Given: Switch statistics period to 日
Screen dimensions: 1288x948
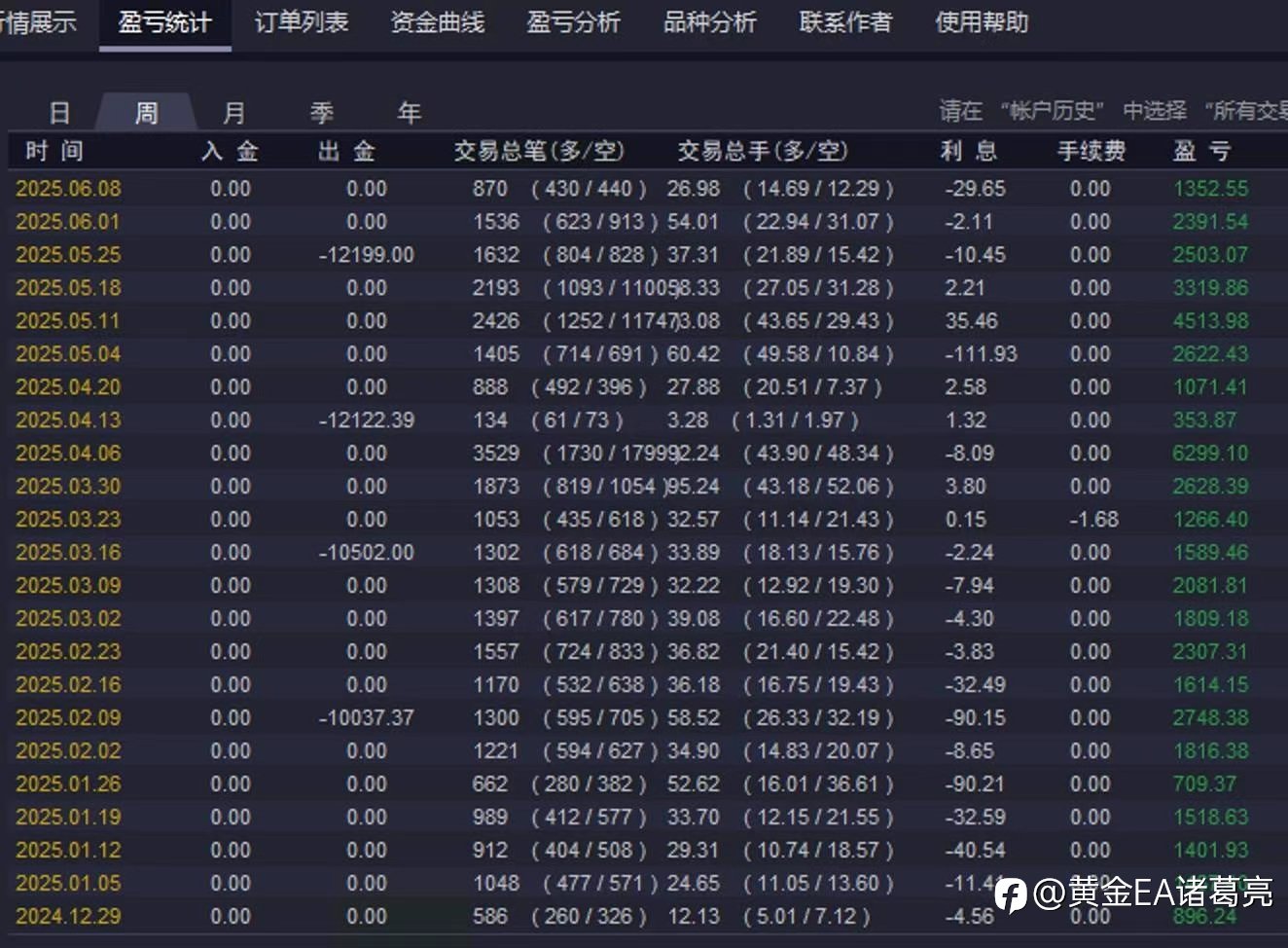Looking at the screenshot, I should (59, 113).
